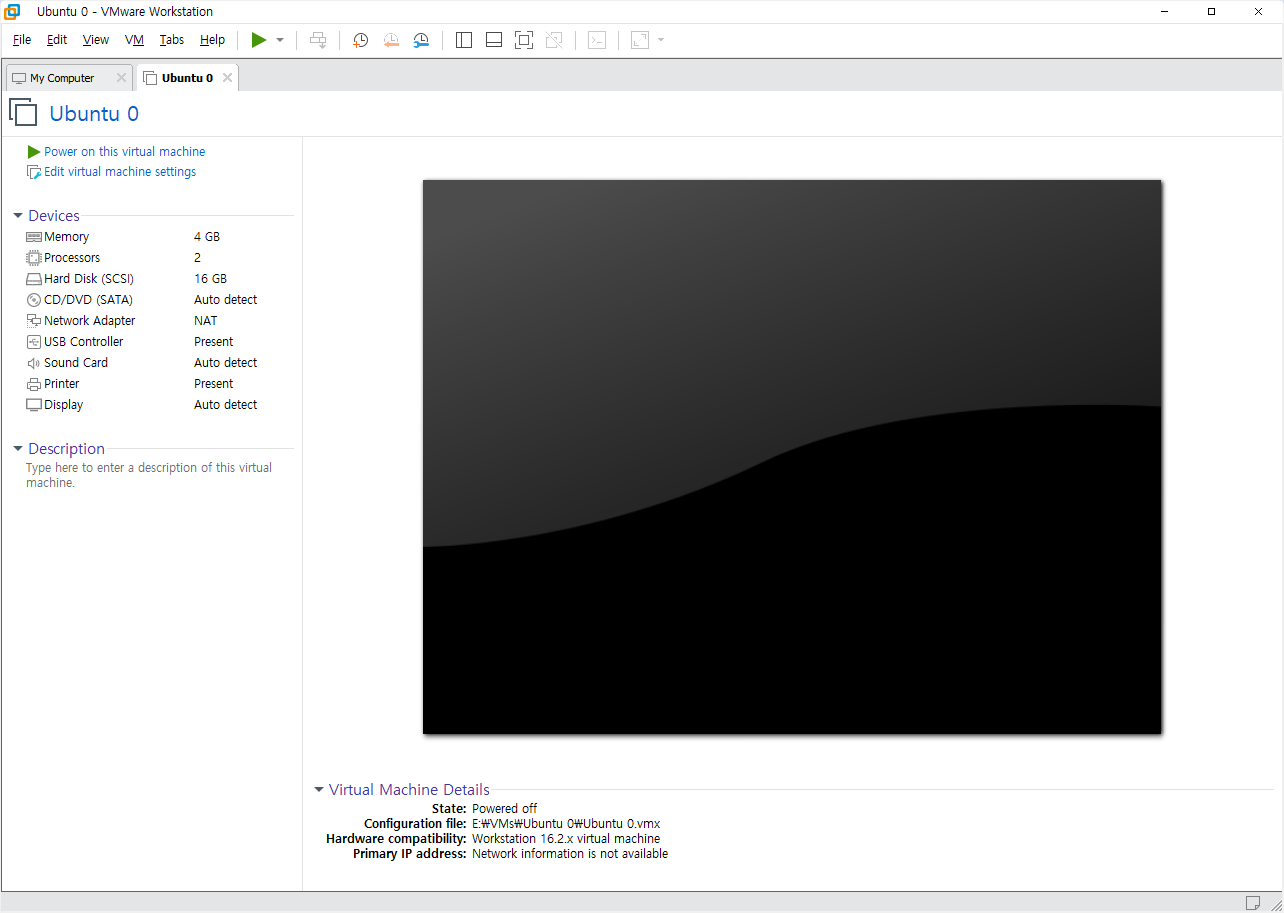Click the stretch guest display toolbar icon
The image size is (1284, 913).
(x=639, y=40)
